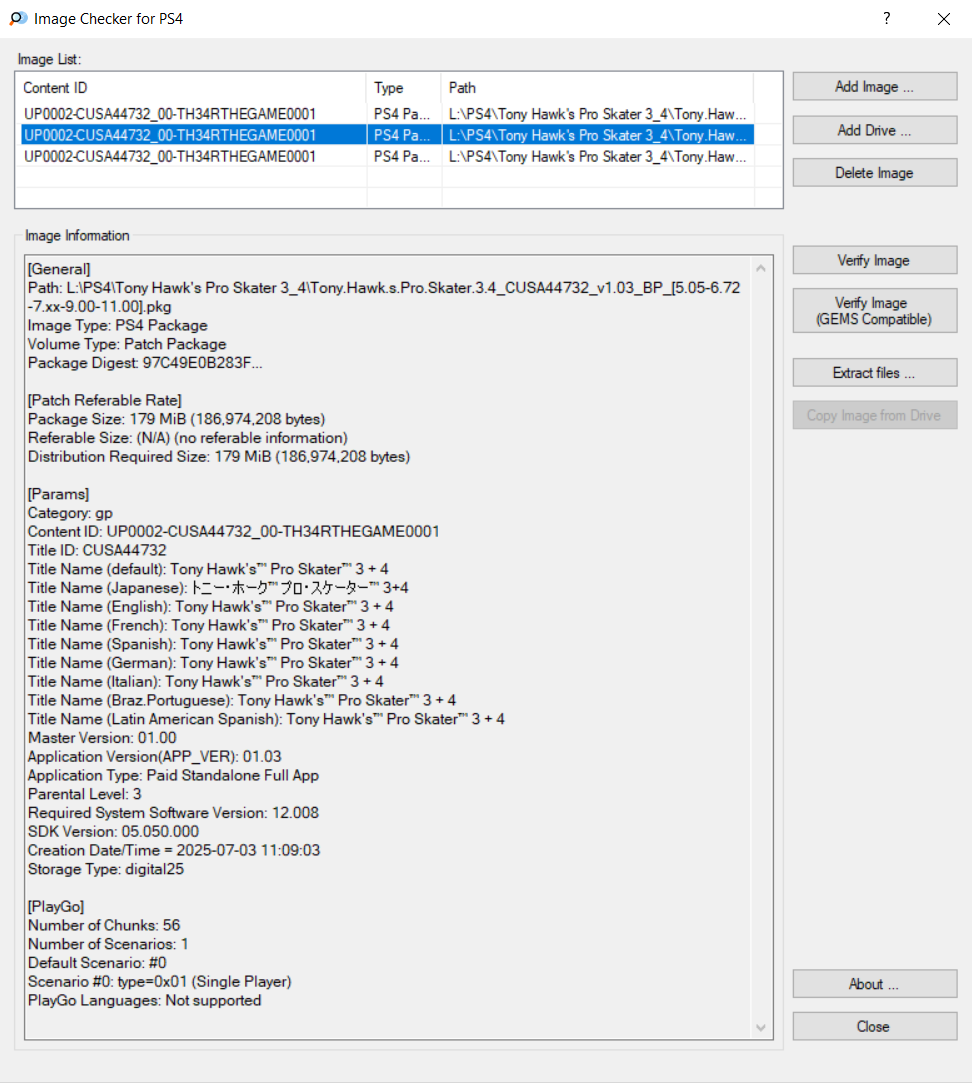Click the Distribution Required Size line
Screen dimensions: 972x1083
click(219, 457)
